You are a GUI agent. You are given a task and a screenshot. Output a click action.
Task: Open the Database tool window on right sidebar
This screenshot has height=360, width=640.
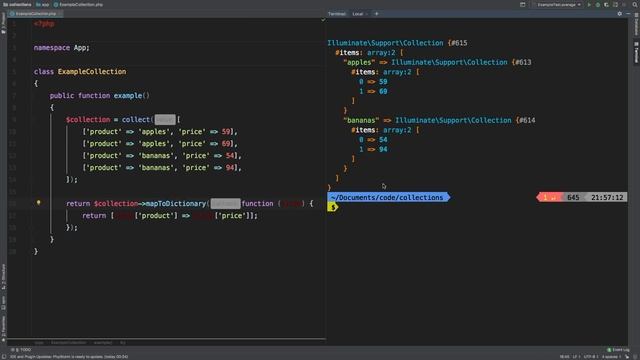[x=636, y=23]
